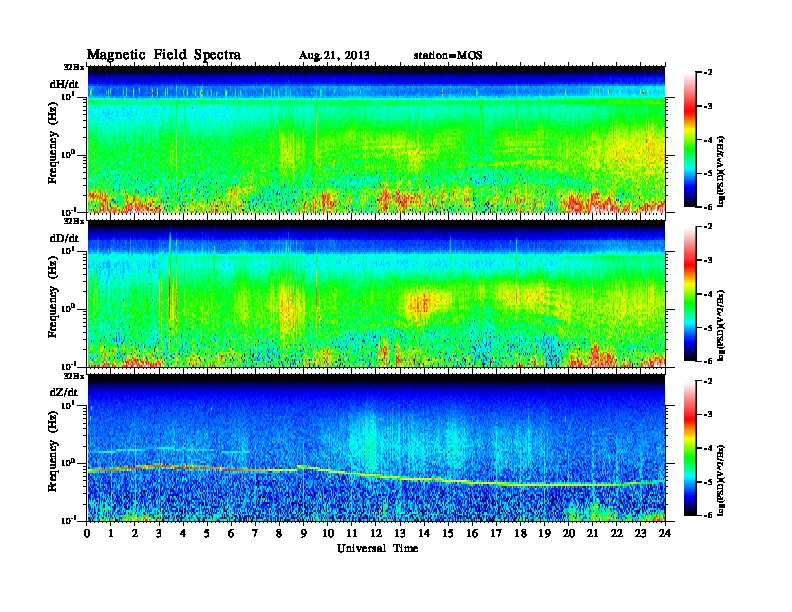Viewport: 792px width, 612px height.
Task: Click the date "Aug.21, 2013"
Action: (x=334, y=56)
